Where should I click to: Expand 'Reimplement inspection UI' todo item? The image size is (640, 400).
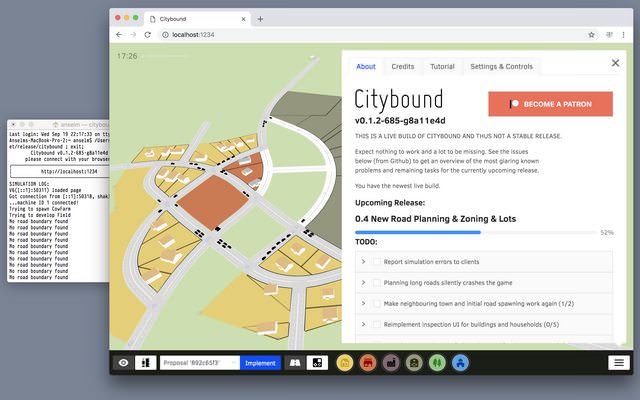coord(363,324)
